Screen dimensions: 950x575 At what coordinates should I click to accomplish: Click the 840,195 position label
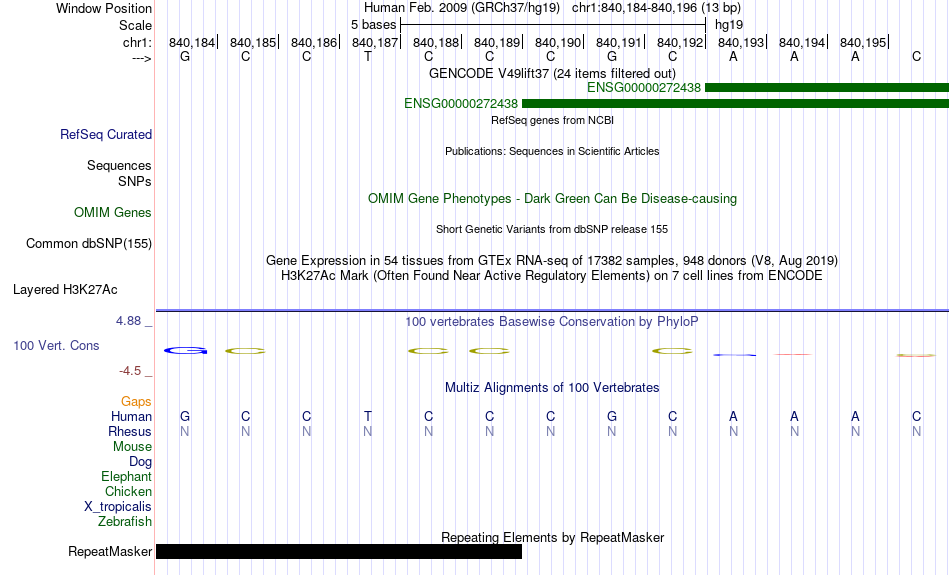863,42
